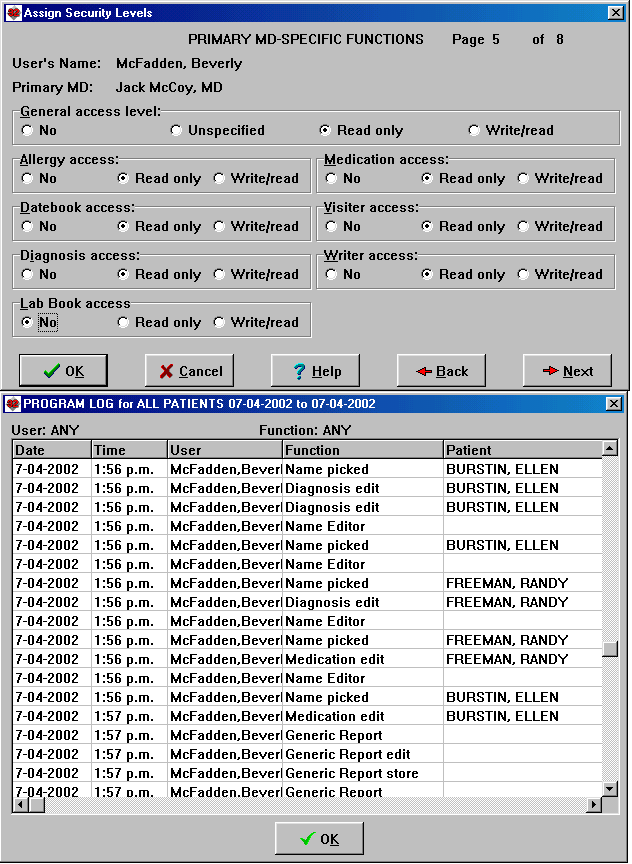Open Help for security levels
Viewport: 632px width, 864px height.
[315, 371]
